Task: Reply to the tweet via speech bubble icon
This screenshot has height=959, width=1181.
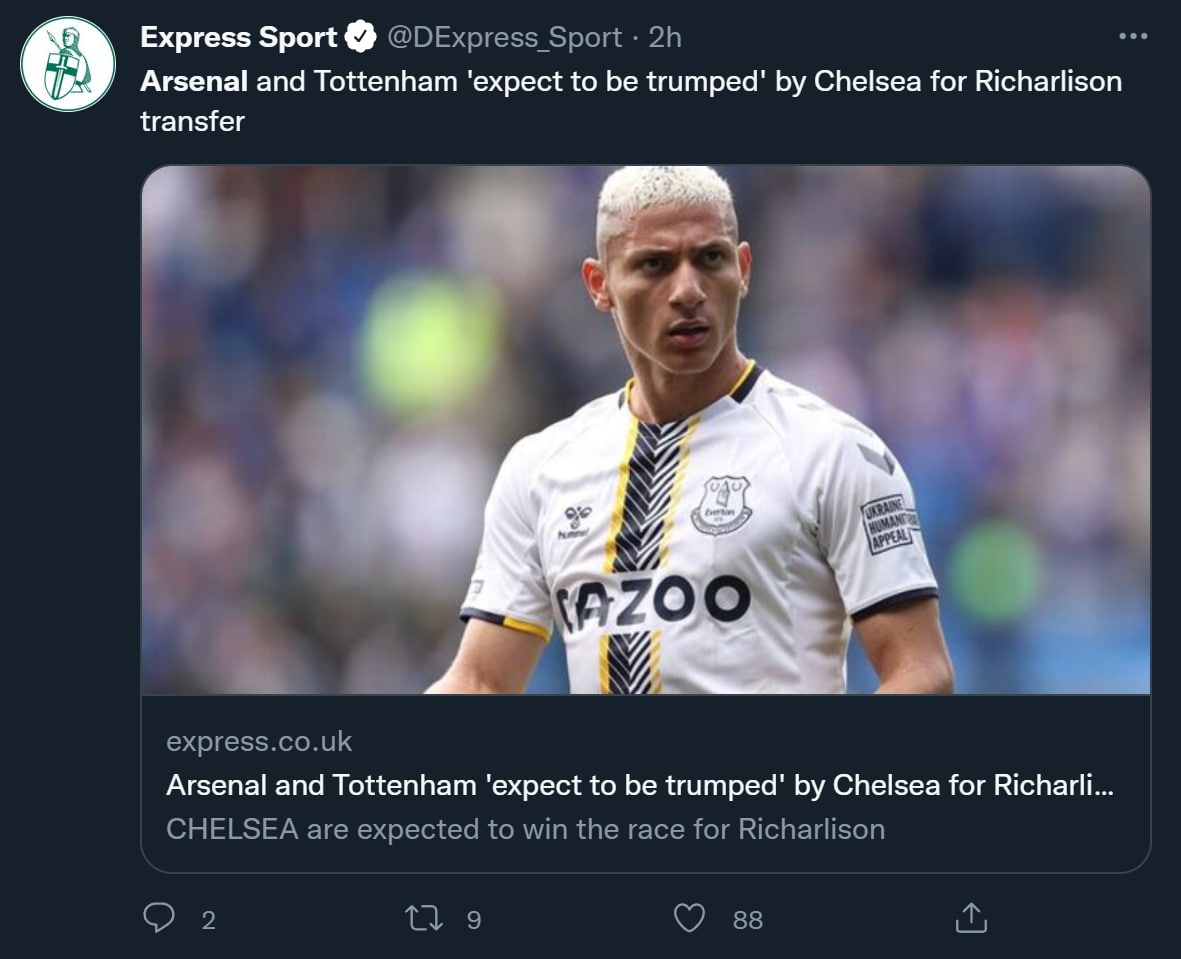Action: (159, 918)
